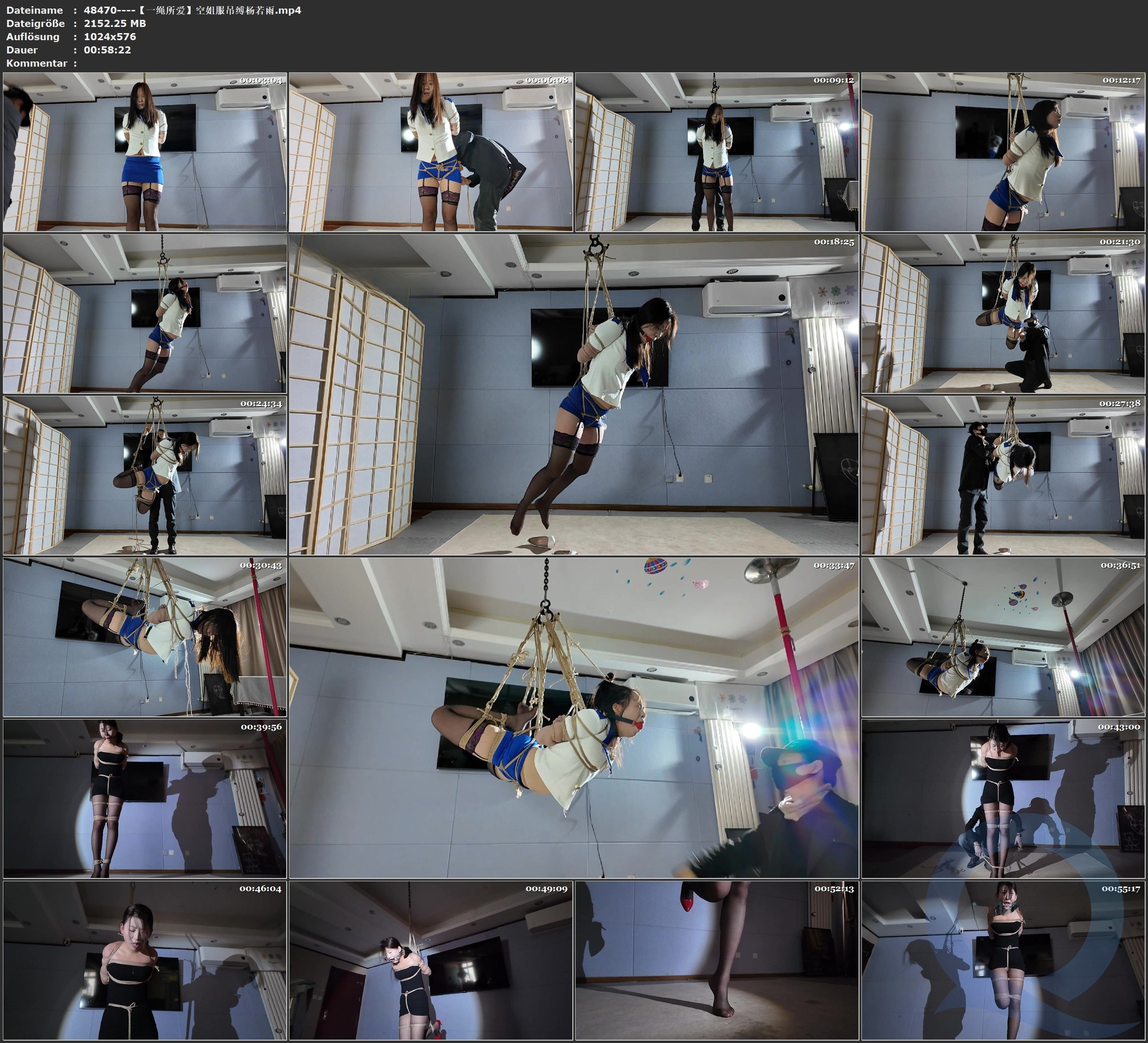Click the frame timestamped 00:12:17
The width and height of the screenshot is (1148, 1043).
[1003, 152]
